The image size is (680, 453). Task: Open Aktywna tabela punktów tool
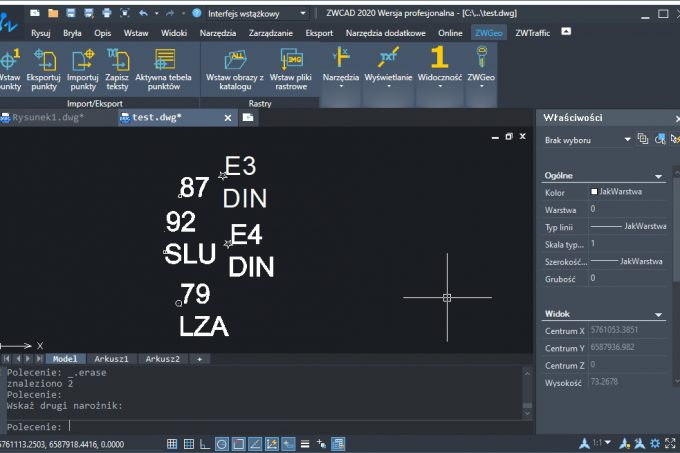tap(163, 69)
